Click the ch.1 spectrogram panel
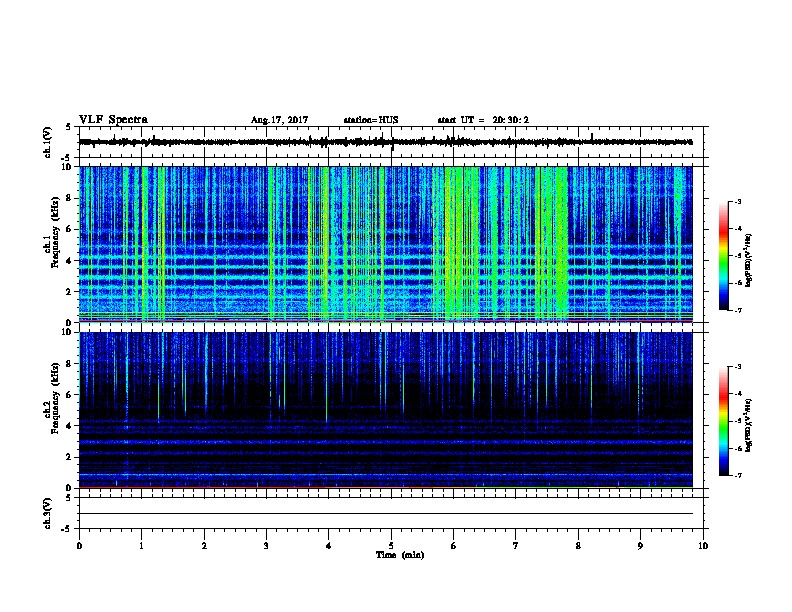792x612 pixels. click(x=385, y=244)
